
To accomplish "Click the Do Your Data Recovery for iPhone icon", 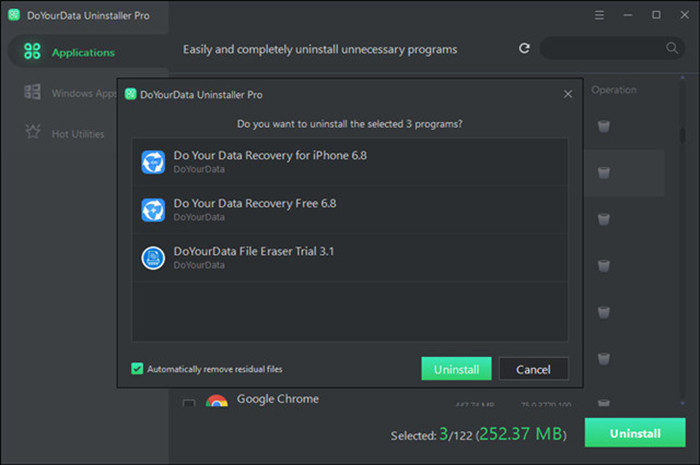I will click(x=153, y=162).
